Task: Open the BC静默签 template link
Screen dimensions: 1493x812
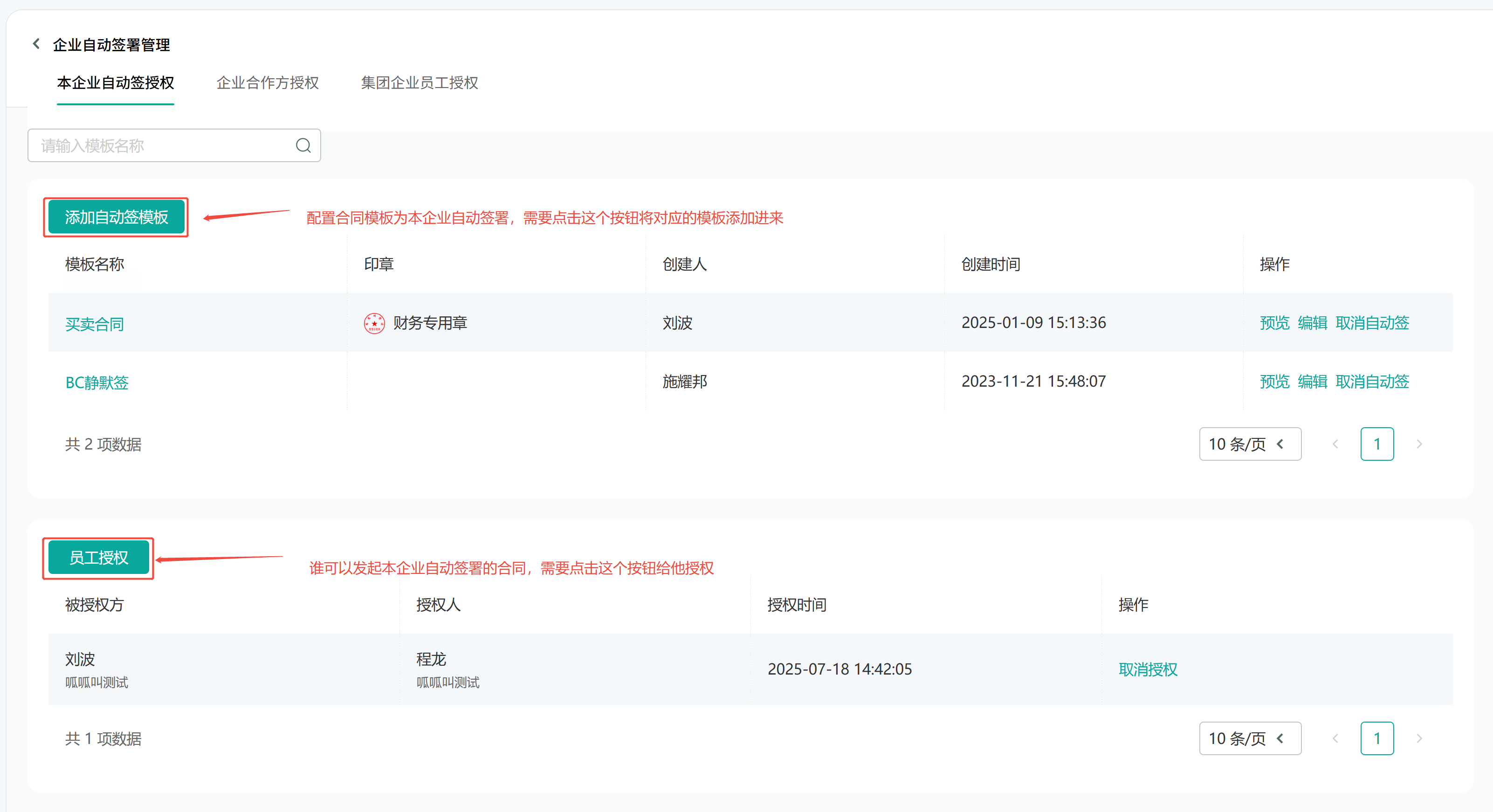Action: click(97, 383)
